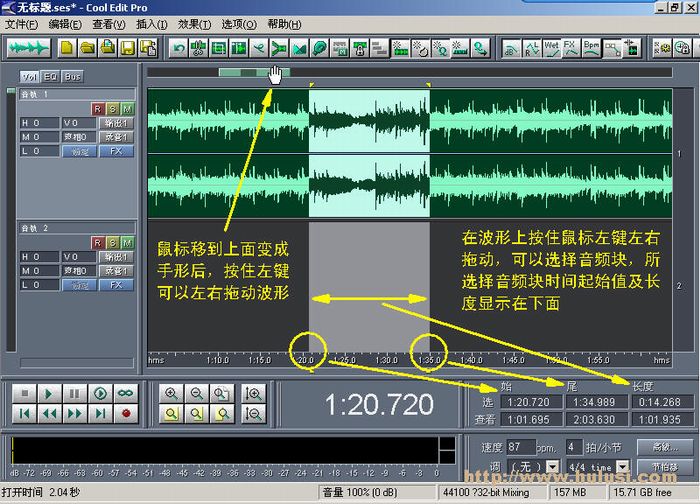Toggle mute M on track 1
This screenshot has width=700, height=504.
(127, 109)
